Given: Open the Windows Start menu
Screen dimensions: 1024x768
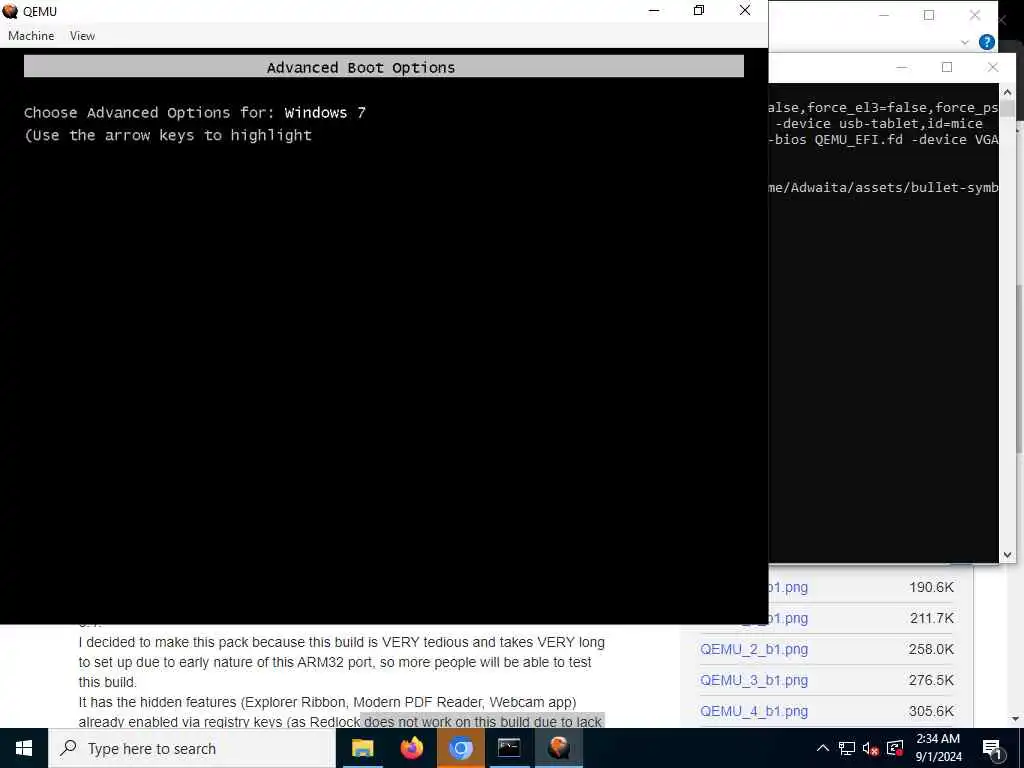Looking at the screenshot, I should tap(24, 748).
